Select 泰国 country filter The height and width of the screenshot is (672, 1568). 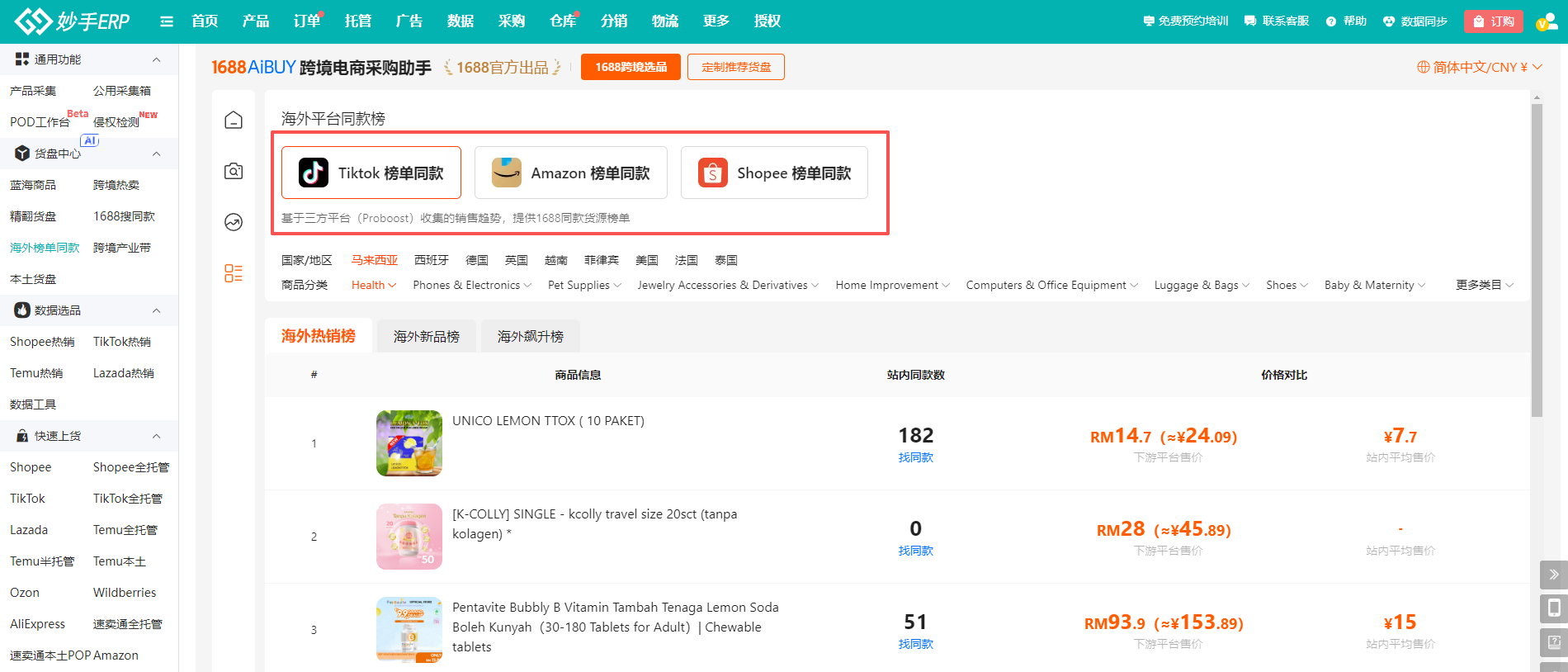(x=726, y=260)
